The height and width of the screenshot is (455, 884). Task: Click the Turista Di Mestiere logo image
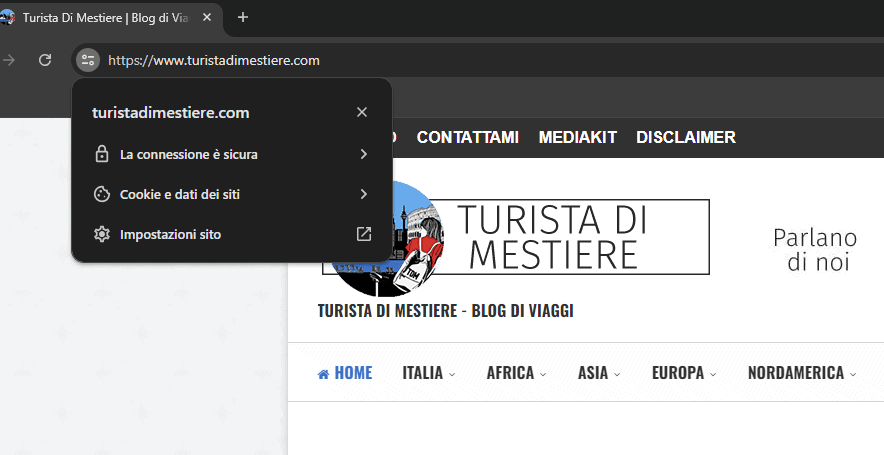click(x=516, y=238)
